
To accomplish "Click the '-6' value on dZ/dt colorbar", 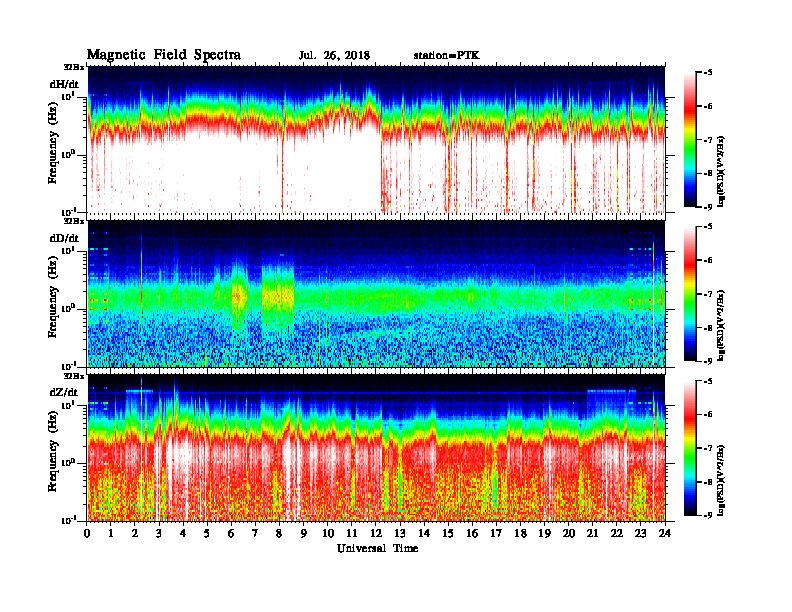I will click(x=708, y=414).
